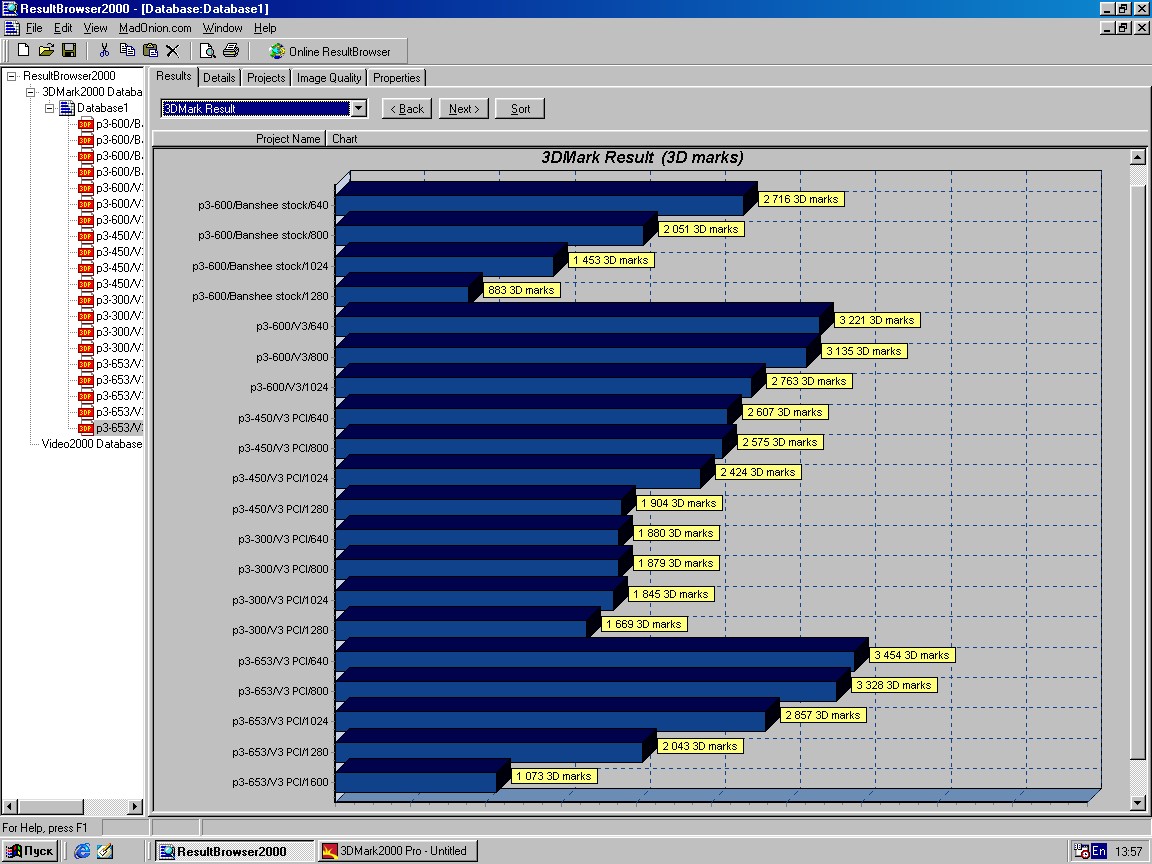
Task: Collapse the Database1 tree node
Action: coord(50,108)
